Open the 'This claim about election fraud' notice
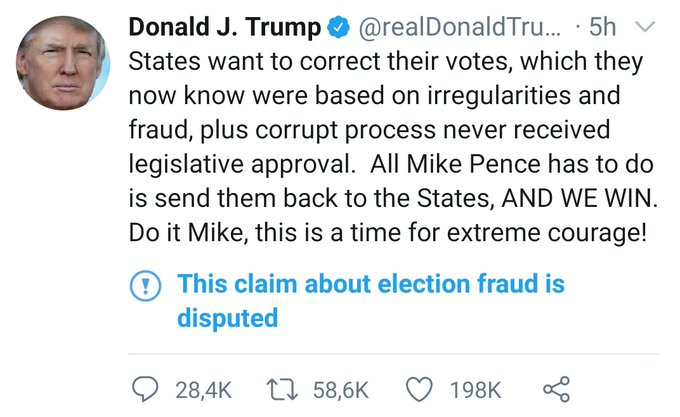680x417 pixels. coord(370,285)
